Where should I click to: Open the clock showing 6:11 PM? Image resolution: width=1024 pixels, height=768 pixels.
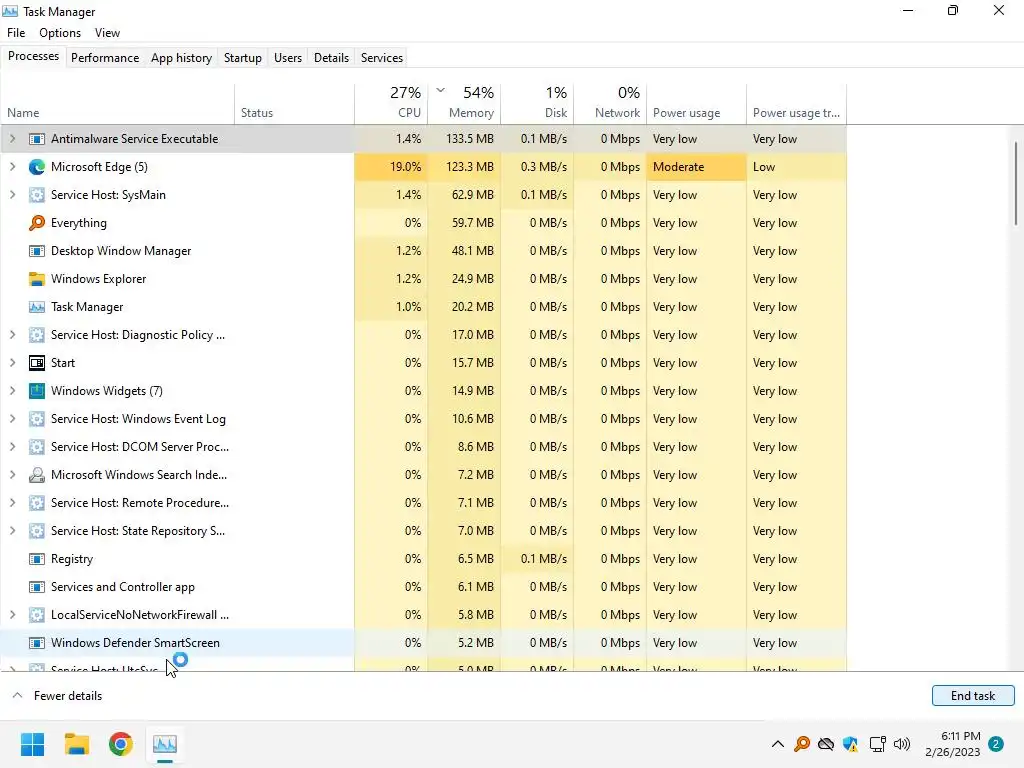click(952, 744)
